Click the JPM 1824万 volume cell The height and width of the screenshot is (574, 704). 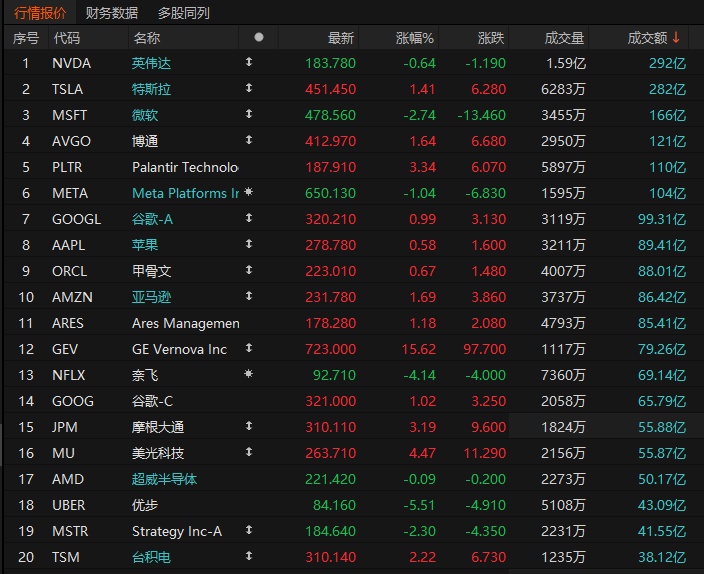click(563, 427)
